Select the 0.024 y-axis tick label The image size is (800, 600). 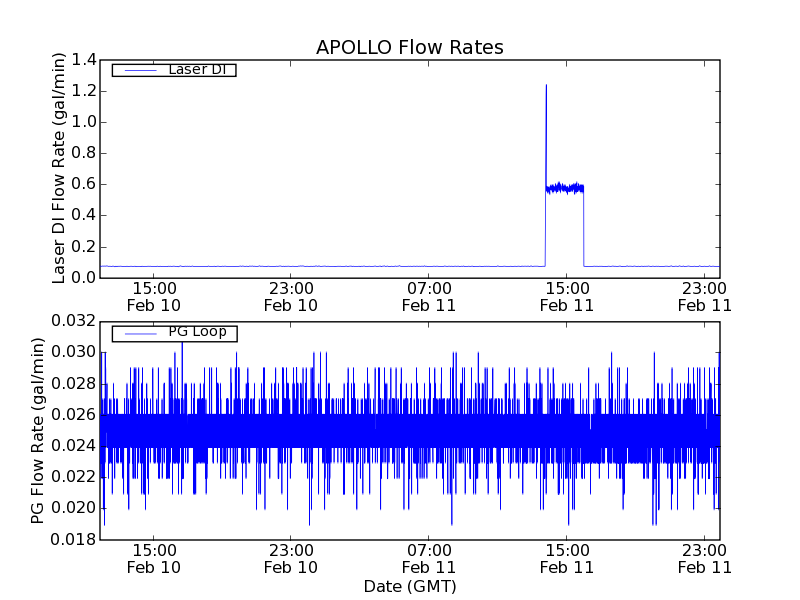tap(76, 446)
